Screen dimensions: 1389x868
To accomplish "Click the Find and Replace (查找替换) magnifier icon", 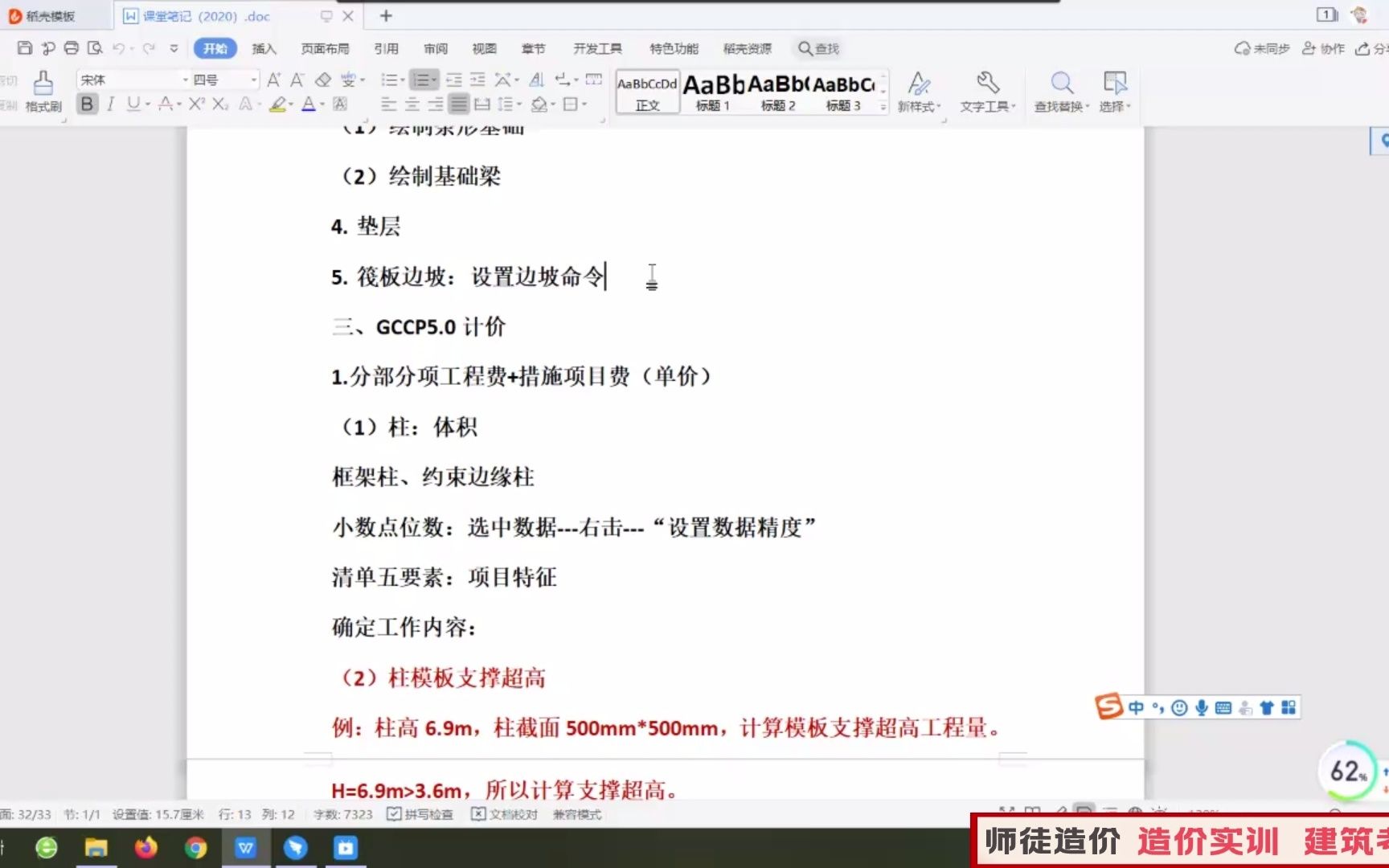I will click(x=1061, y=83).
